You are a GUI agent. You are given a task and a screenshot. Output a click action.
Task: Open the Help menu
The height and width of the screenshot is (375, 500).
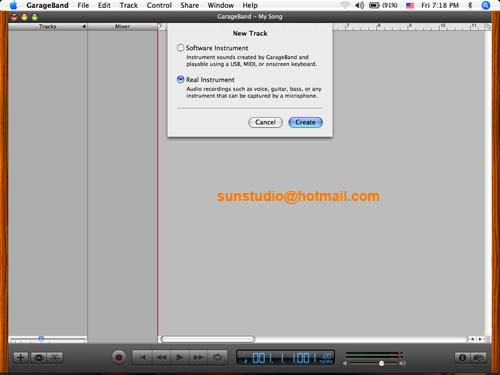[250, 5]
